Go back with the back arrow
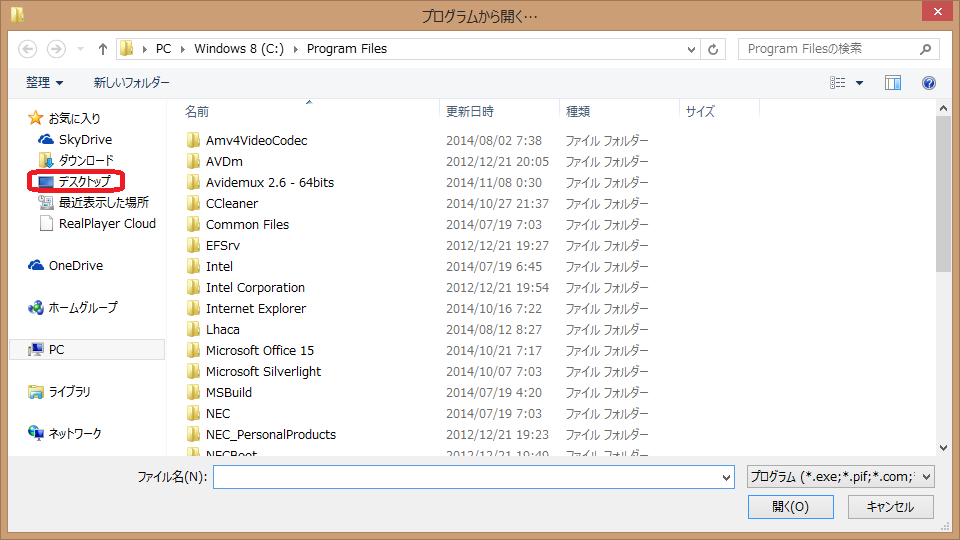The height and width of the screenshot is (540, 960). (x=28, y=49)
